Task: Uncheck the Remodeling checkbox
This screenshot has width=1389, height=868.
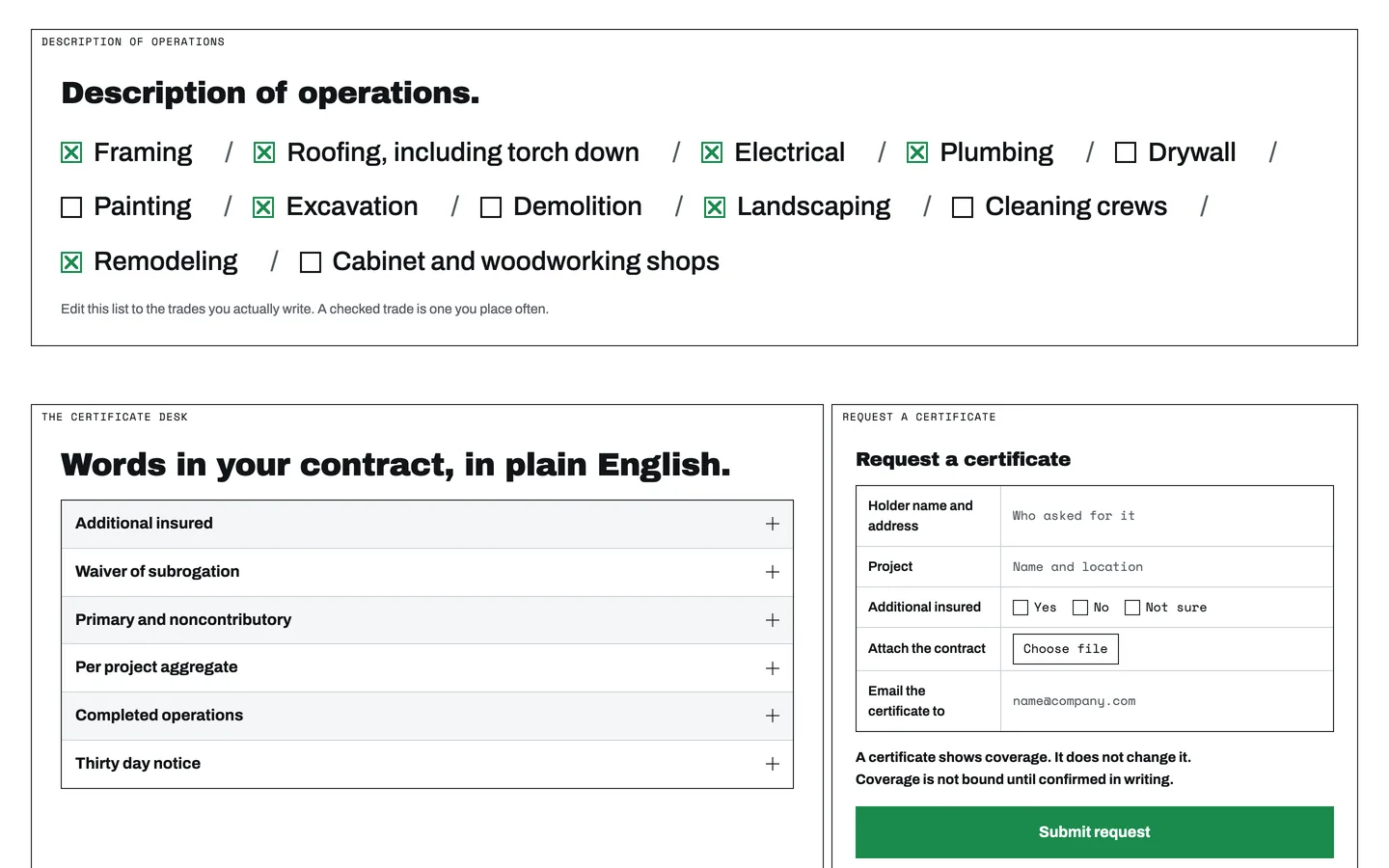Action: 71,262
